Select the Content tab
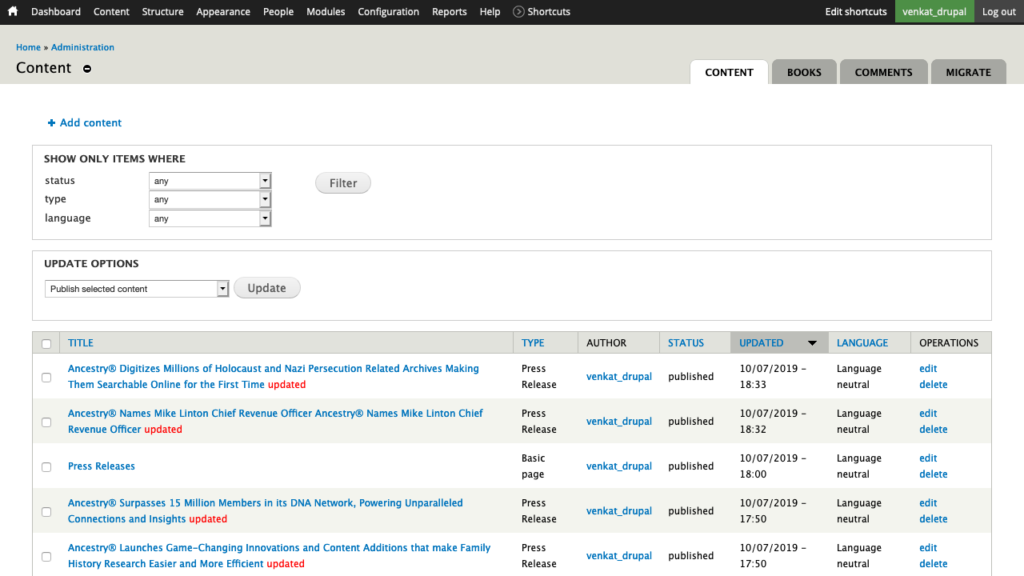 729,72
